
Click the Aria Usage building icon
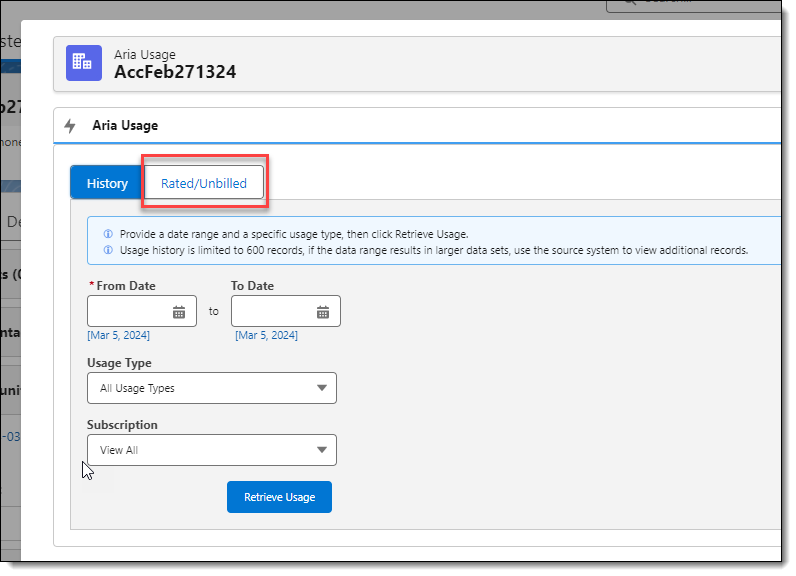84,63
